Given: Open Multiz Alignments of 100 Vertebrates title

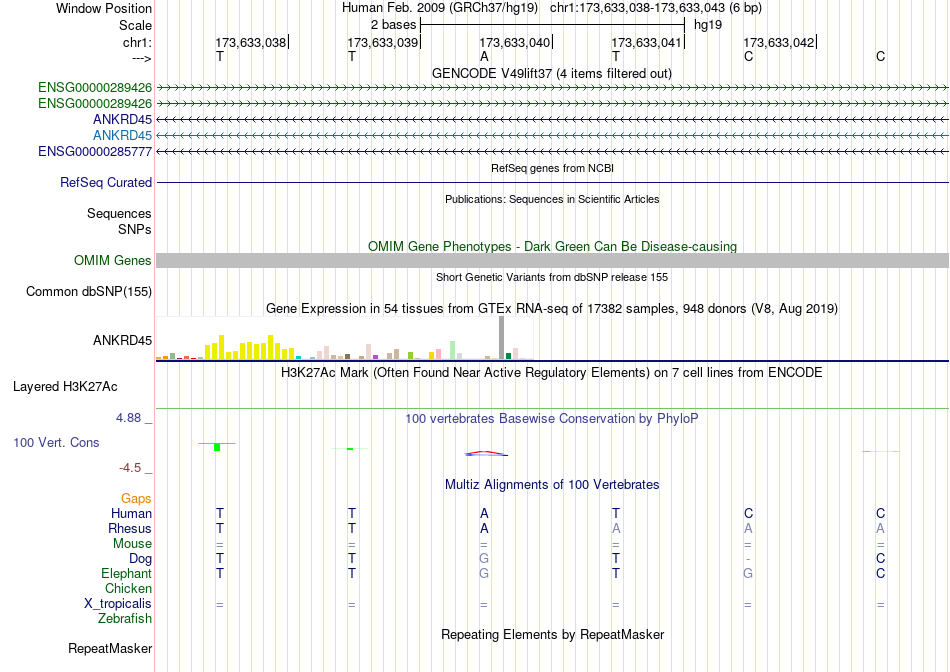Looking at the screenshot, I should tap(552, 485).
